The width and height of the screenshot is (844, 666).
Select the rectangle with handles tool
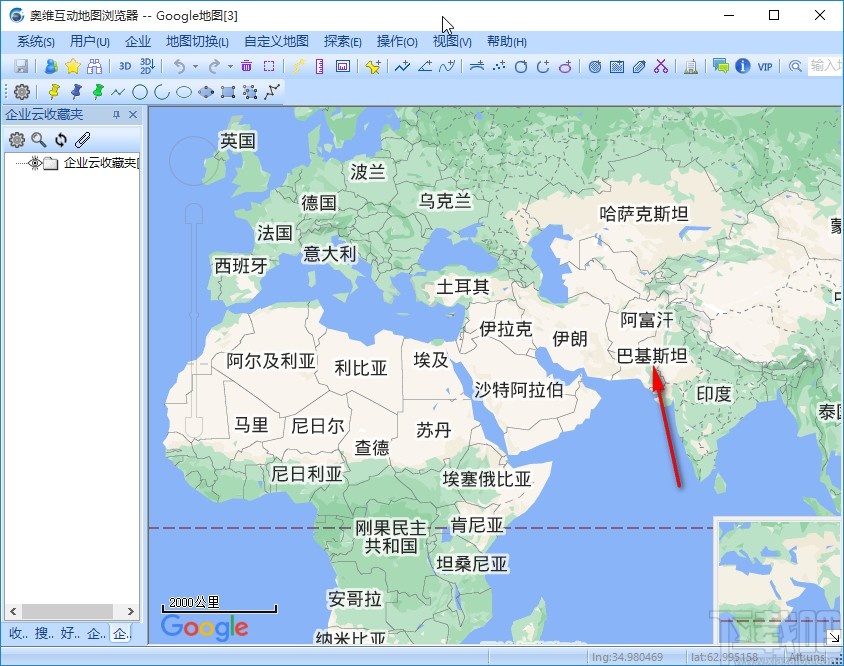(228, 92)
